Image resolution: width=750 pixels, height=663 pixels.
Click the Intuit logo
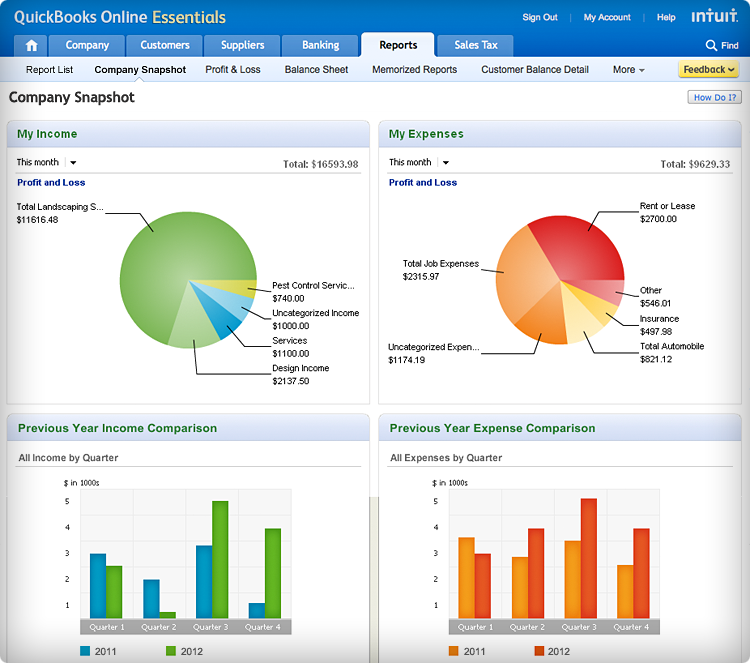(x=714, y=16)
